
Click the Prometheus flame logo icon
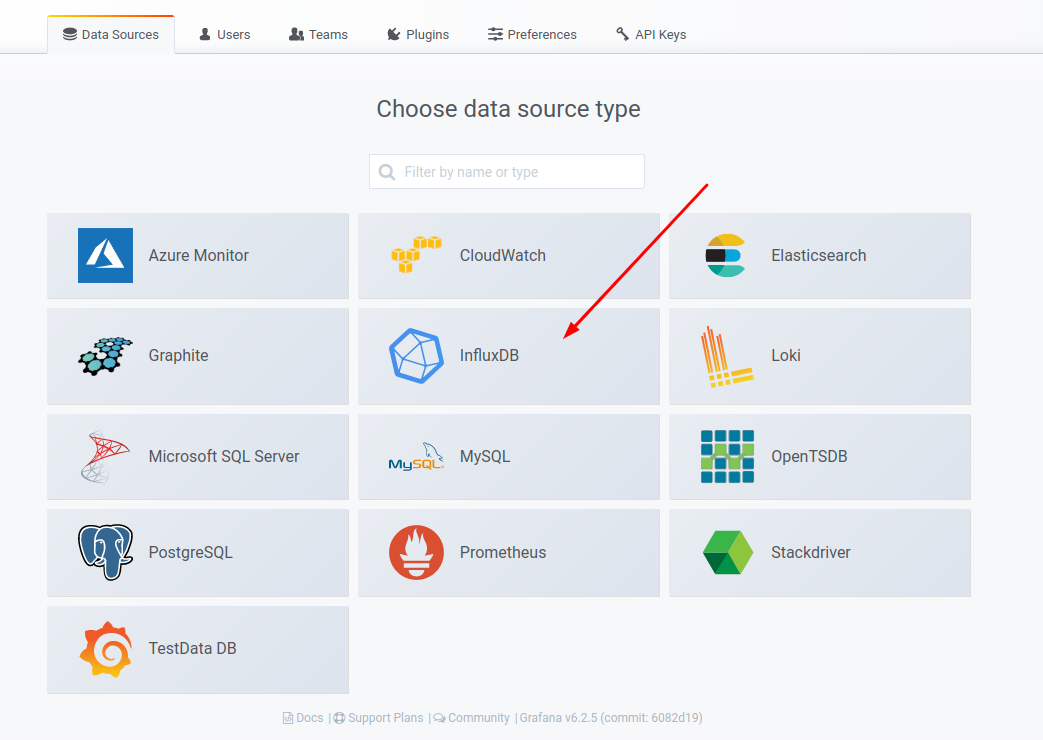click(416, 552)
